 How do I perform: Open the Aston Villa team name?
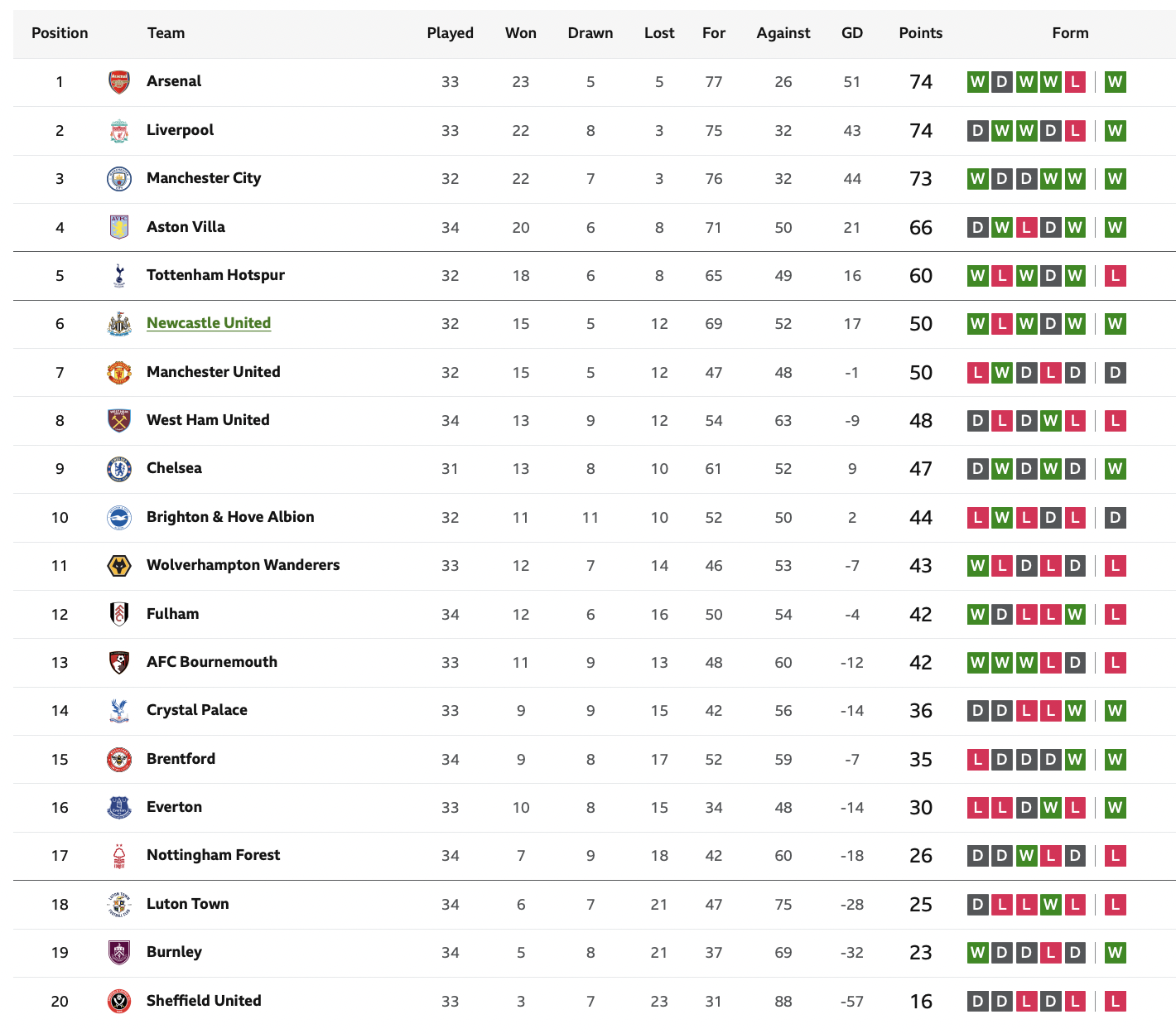[186, 227]
